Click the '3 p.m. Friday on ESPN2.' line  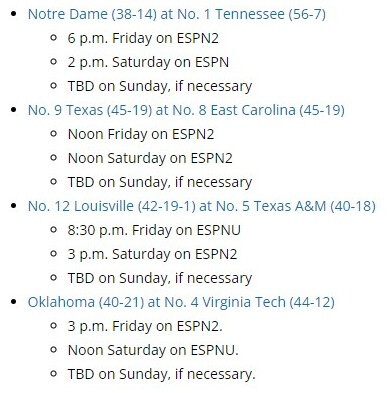coord(145,326)
